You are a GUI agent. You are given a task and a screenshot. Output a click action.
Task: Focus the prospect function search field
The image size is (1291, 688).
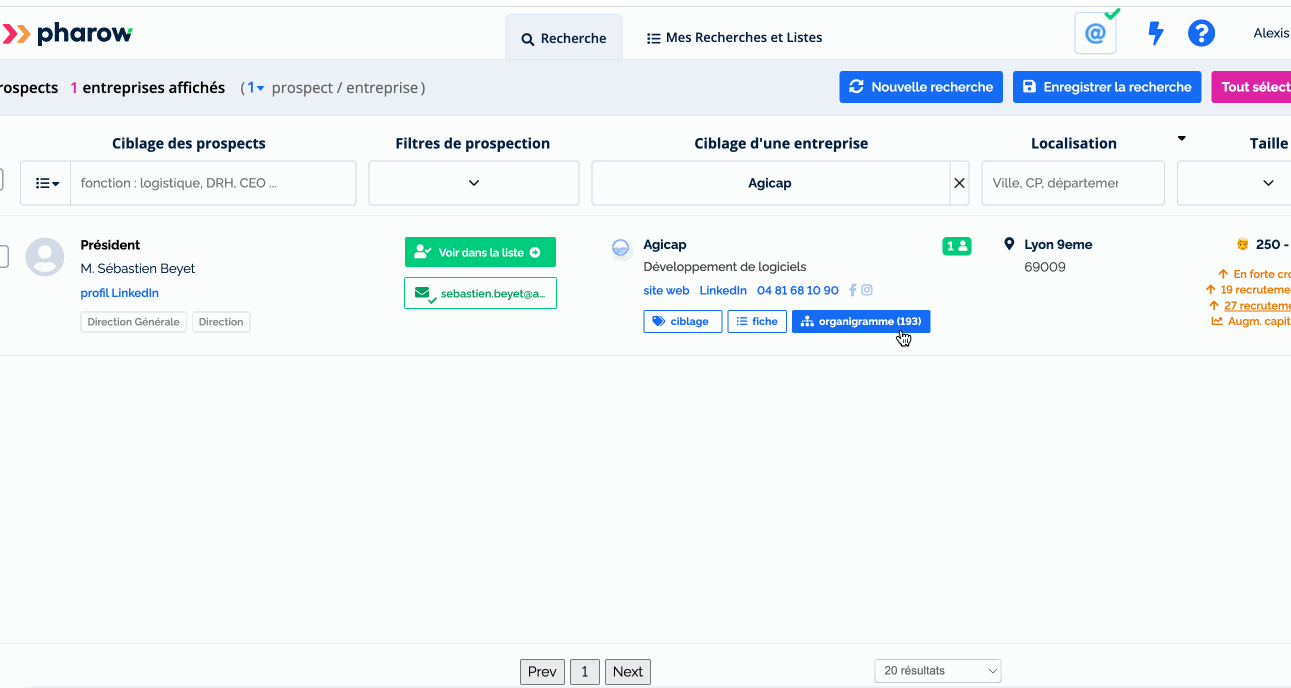pos(213,183)
